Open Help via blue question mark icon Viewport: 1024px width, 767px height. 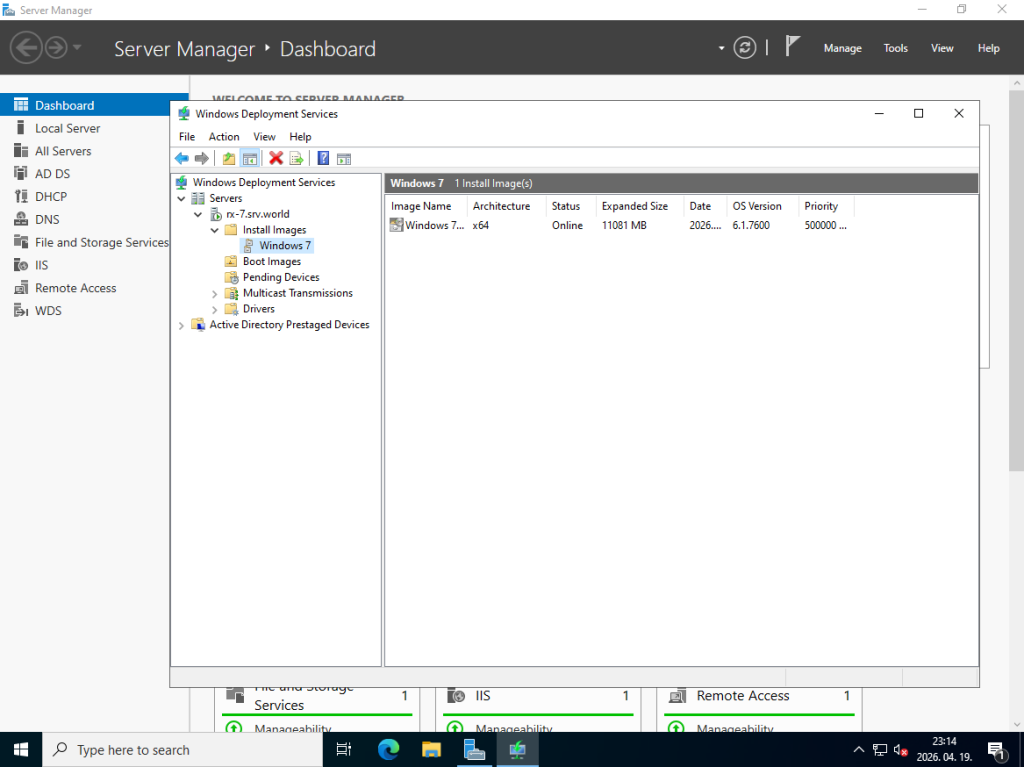[x=323, y=158]
